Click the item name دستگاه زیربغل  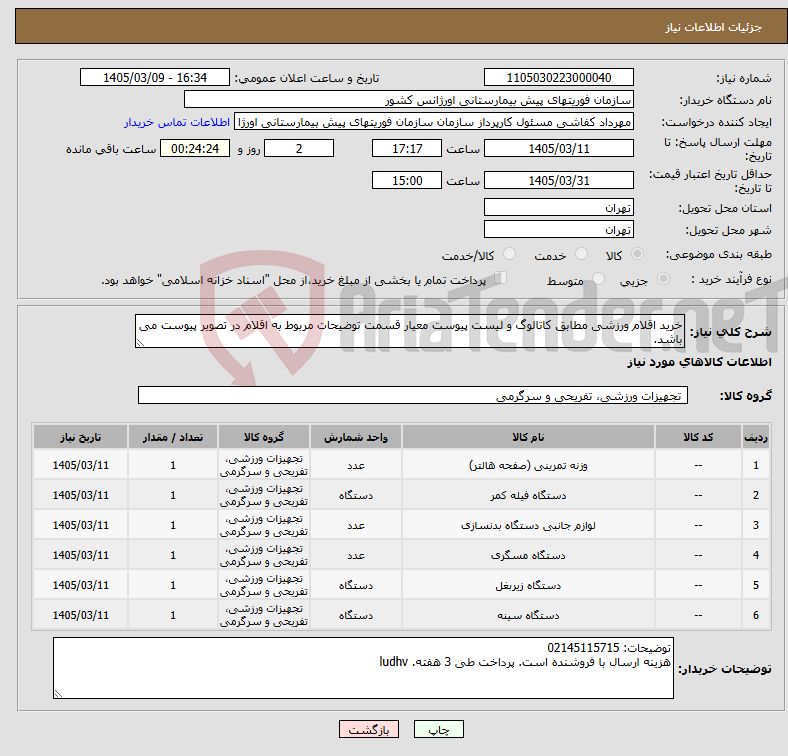pos(528,585)
